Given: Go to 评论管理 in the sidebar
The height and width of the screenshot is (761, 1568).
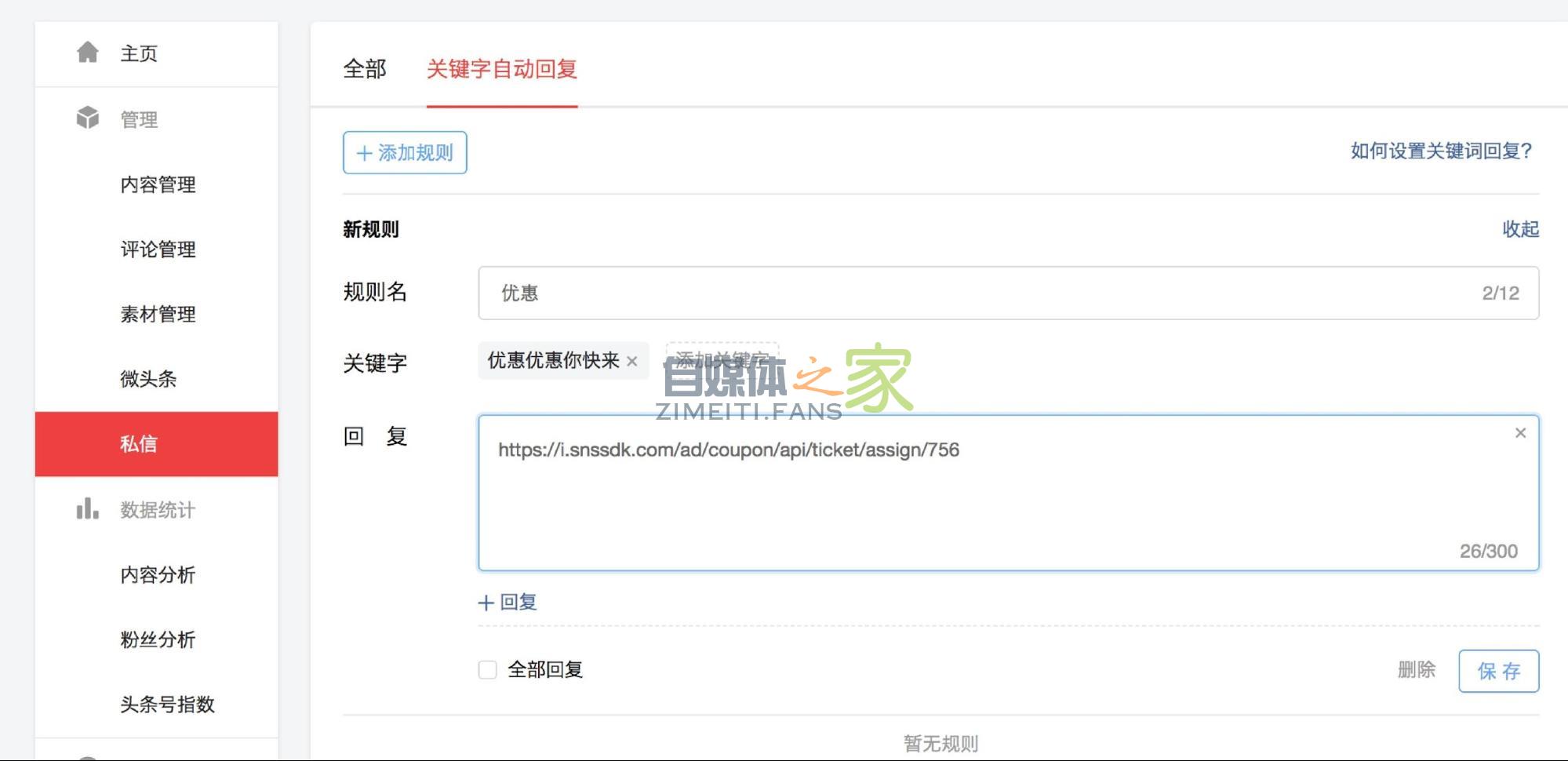Looking at the screenshot, I should tap(158, 249).
